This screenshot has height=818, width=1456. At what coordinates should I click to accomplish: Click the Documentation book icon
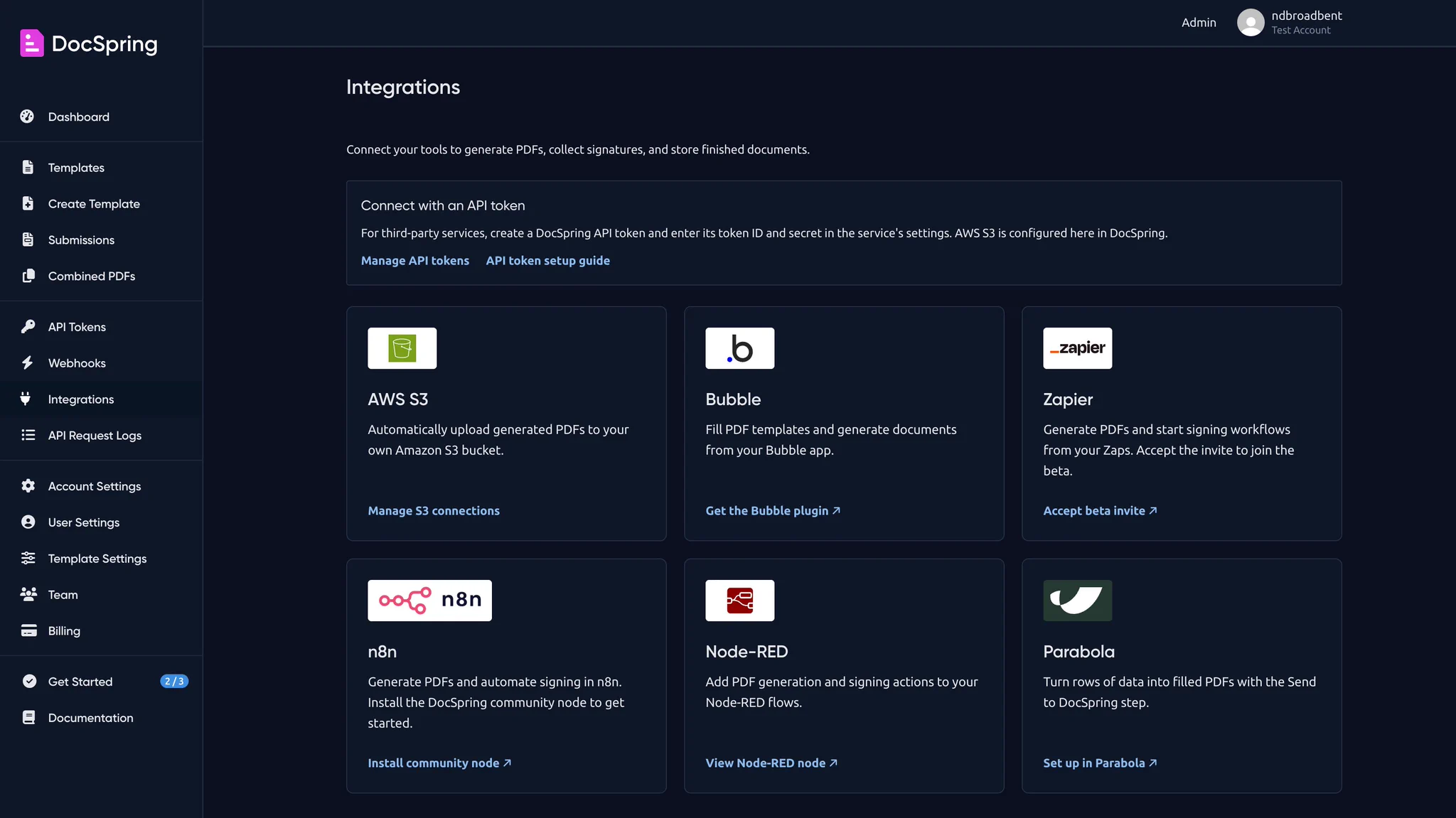click(28, 717)
